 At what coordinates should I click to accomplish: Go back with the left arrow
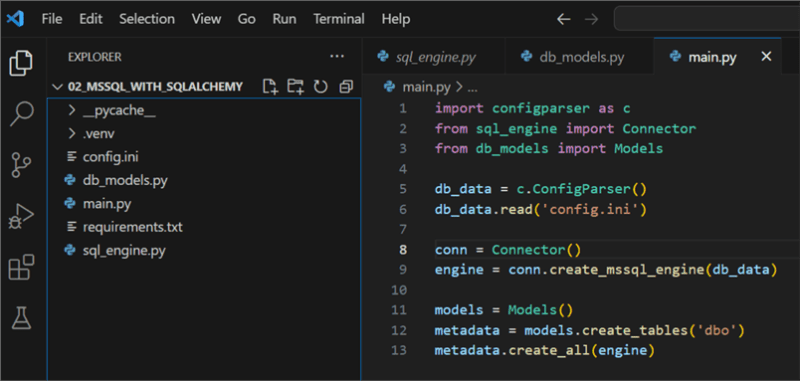[563, 19]
